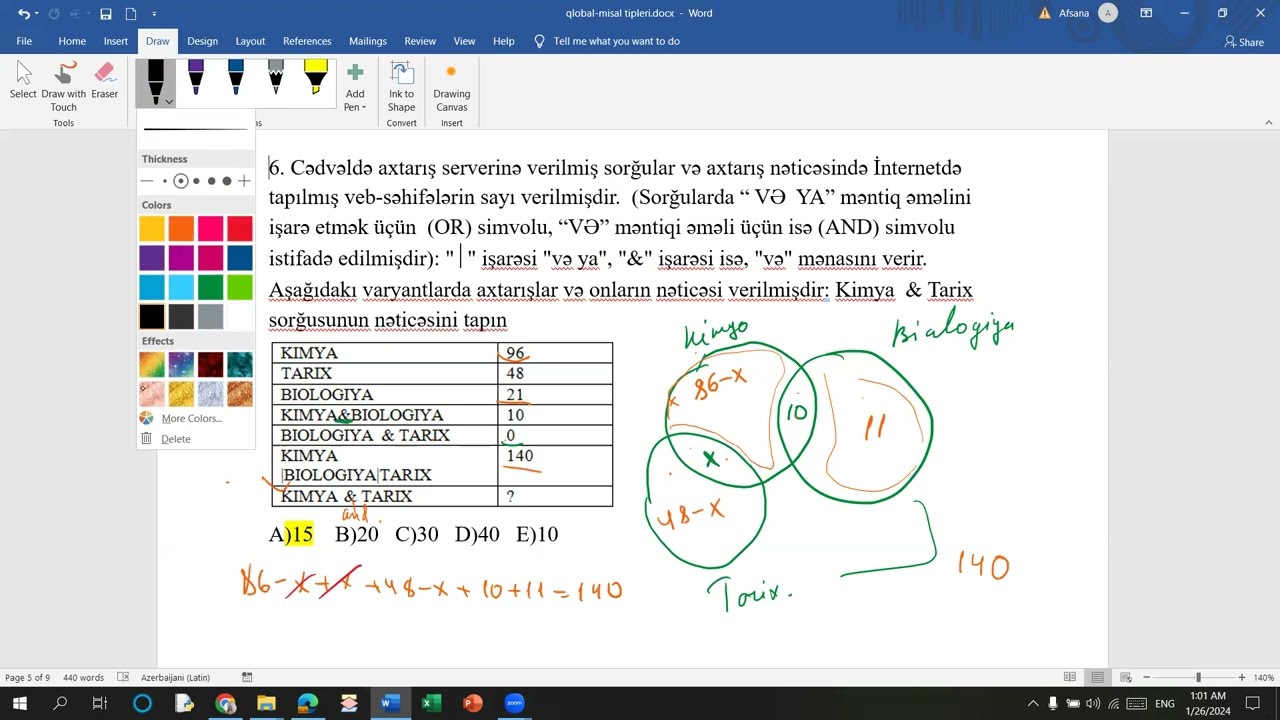The height and width of the screenshot is (720, 1280).
Task: Toggle Draw with Touch
Action: (x=64, y=86)
